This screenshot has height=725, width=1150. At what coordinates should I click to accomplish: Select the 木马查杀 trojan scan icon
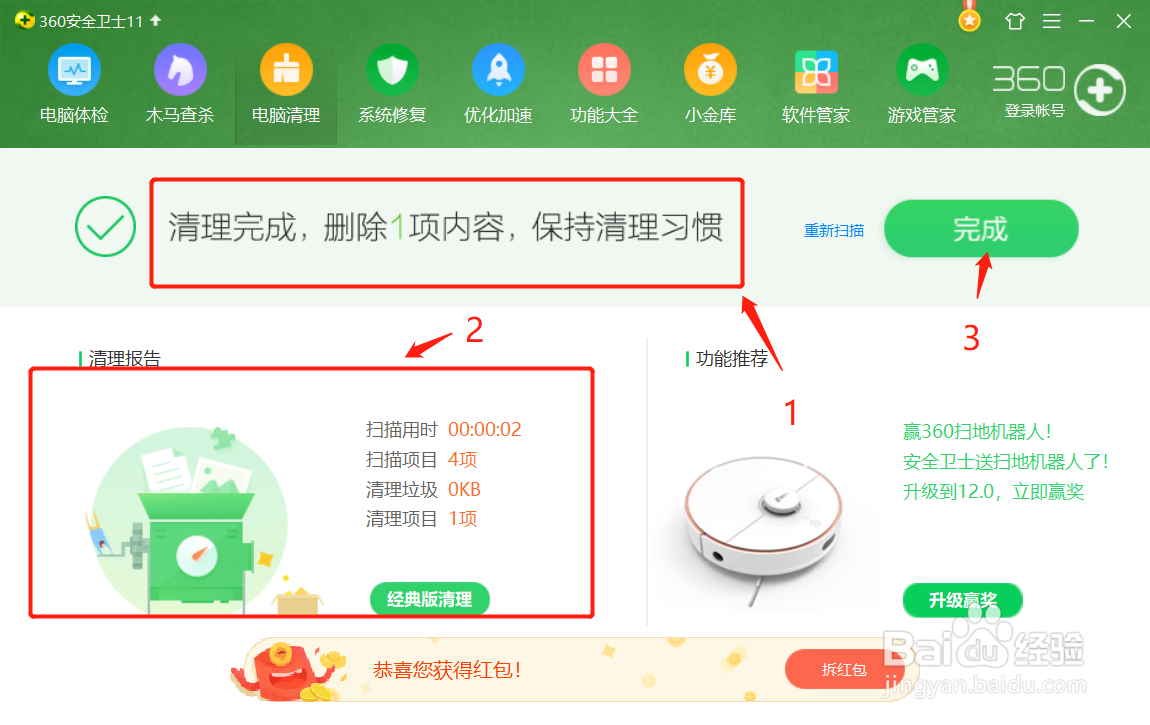point(180,70)
